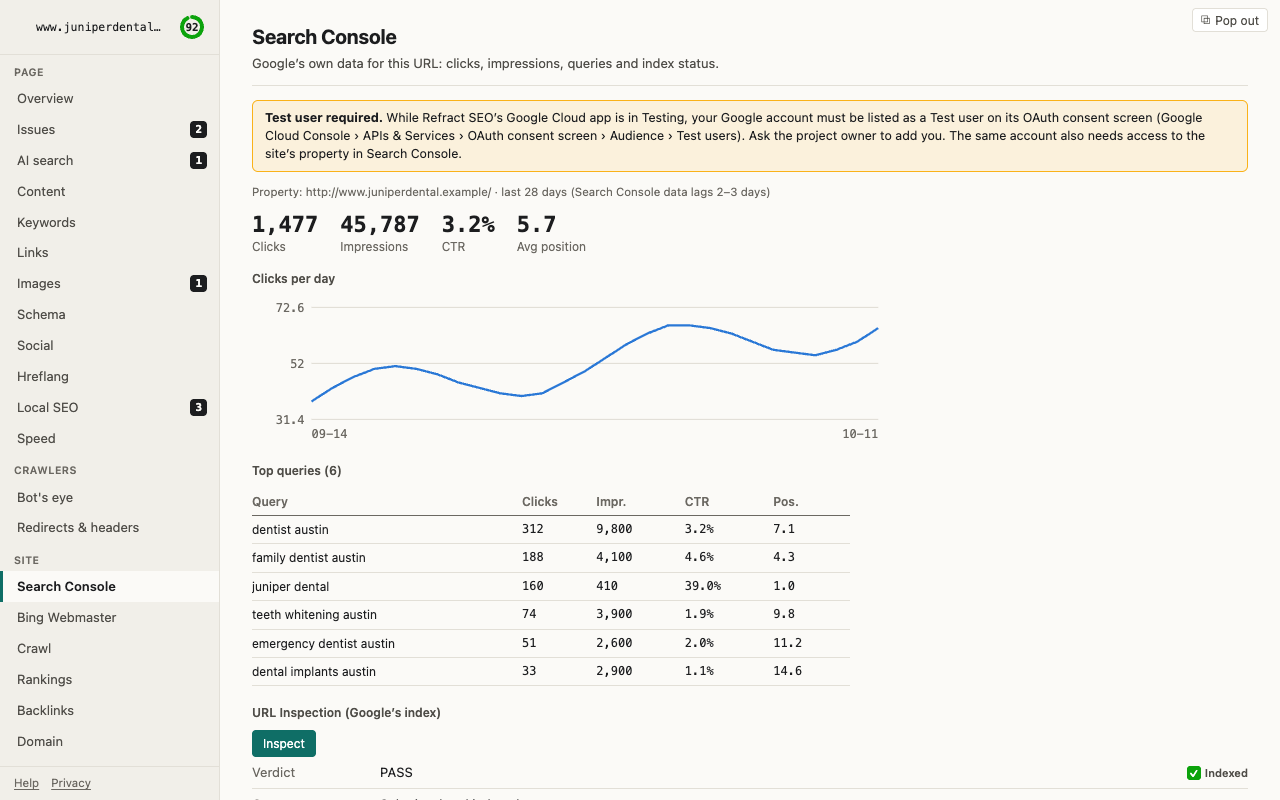Open Domain page

[x=110, y=741]
